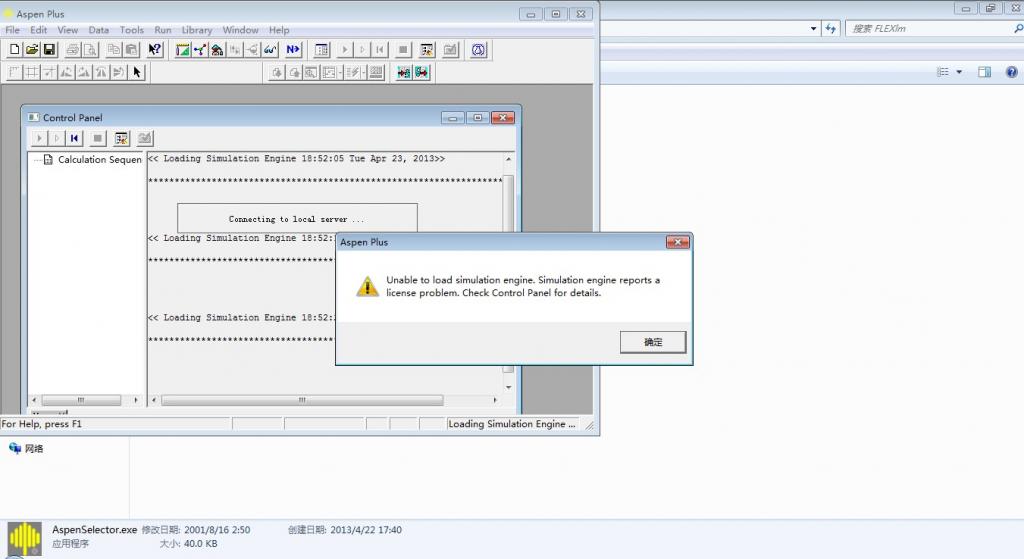Click the tree pane horizontal scrollbar thumb
Screen dimensions: 1024x559
pos(81,400)
